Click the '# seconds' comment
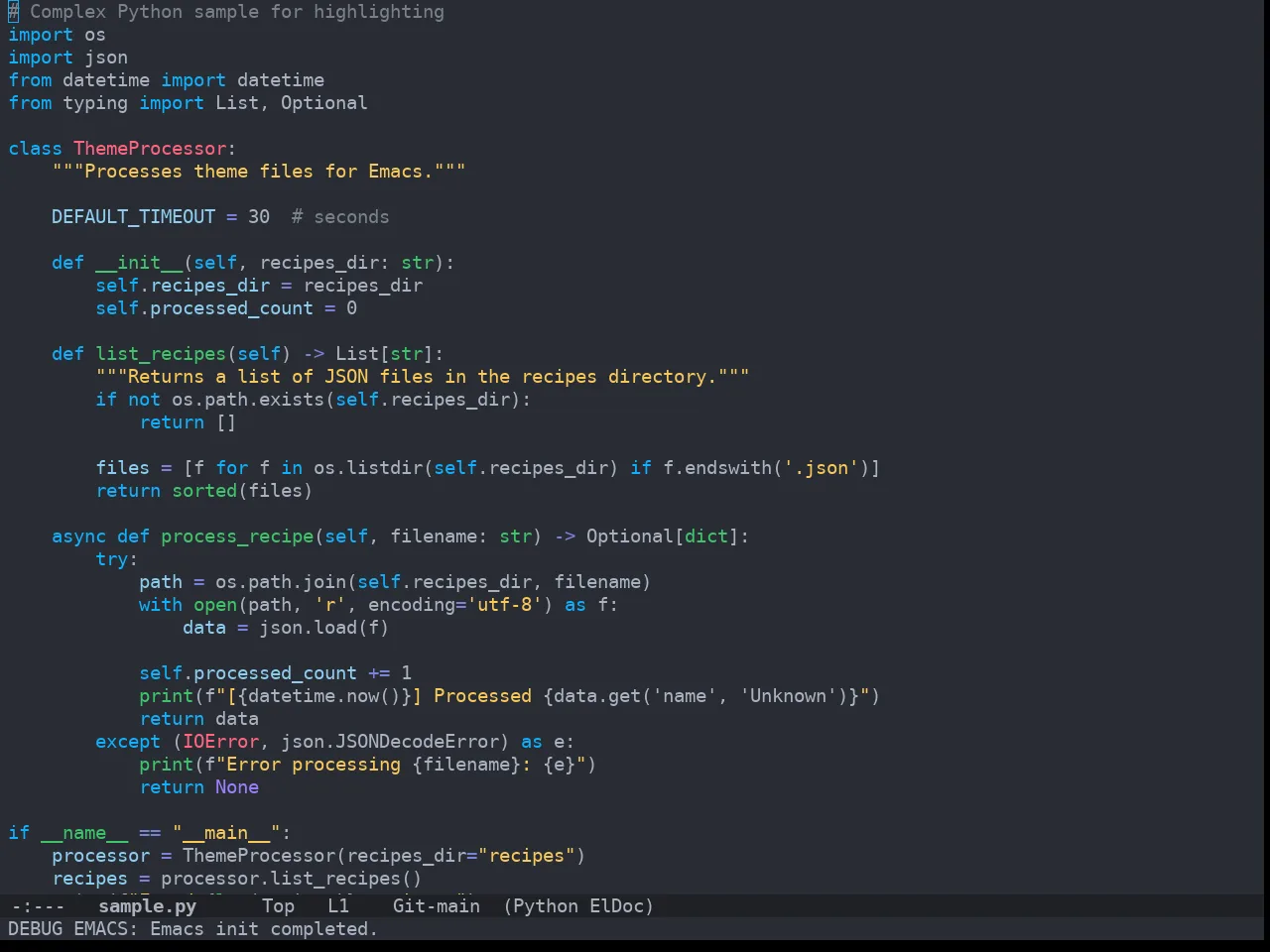This screenshot has width=1270, height=952. (340, 217)
